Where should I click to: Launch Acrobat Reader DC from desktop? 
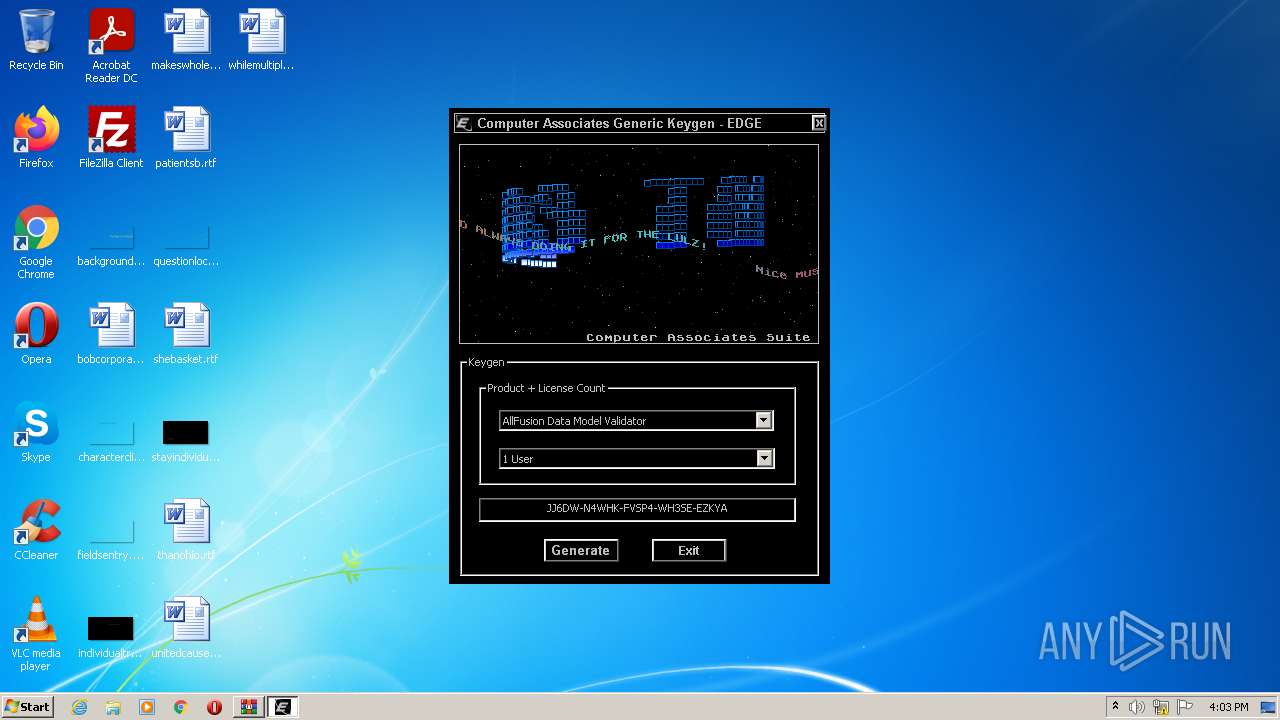coord(111,46)
